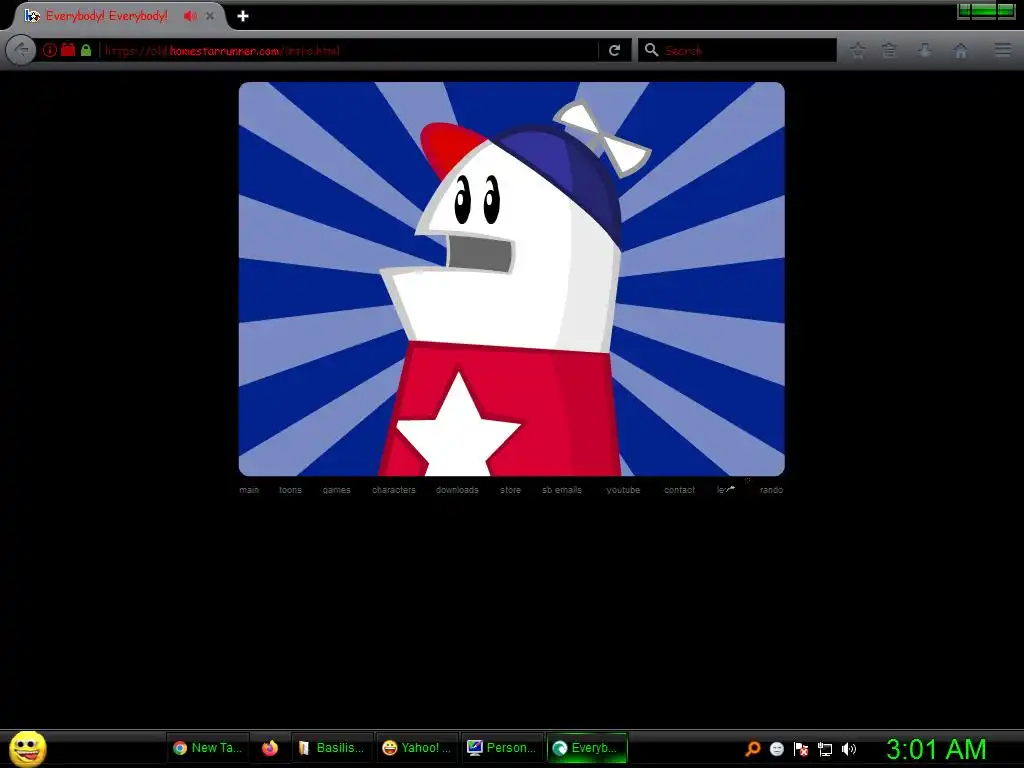Screen dimensions: 1024x768
Task: Open the network tray icon
Action: 825,749
